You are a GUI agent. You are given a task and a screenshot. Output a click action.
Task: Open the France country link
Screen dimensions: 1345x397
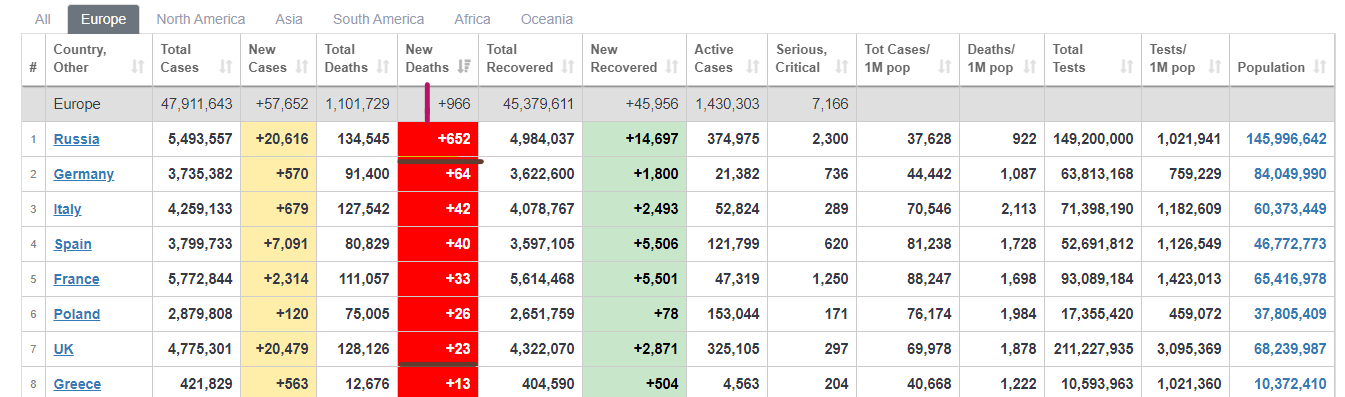[77, 279]
